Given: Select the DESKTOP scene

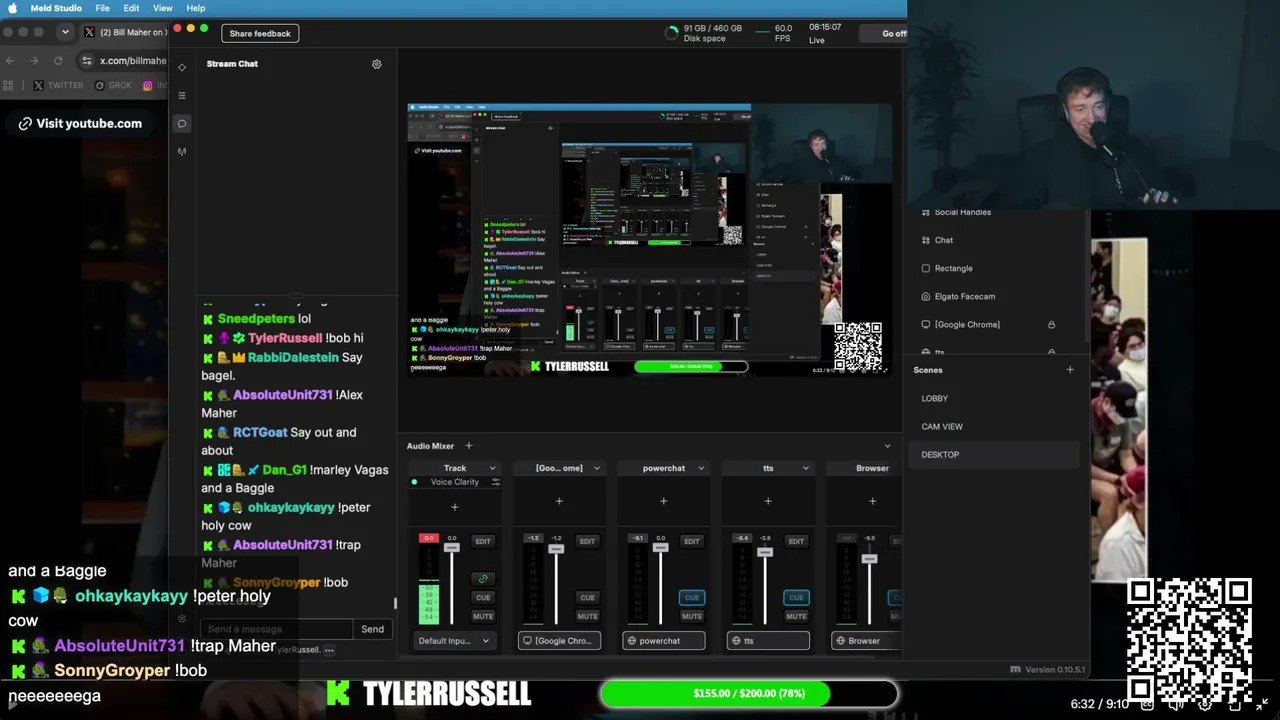Looking at the screenshot, I should pyautogui.click(x=996, y=455).
